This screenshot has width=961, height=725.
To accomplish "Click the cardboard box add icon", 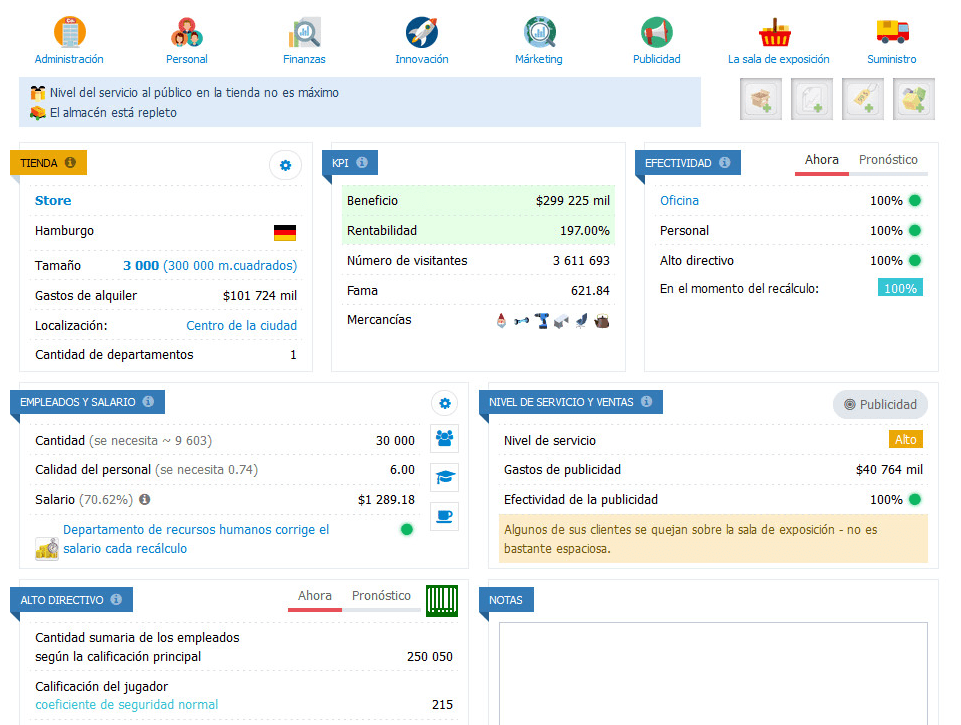I will click(x=761, y=99).
